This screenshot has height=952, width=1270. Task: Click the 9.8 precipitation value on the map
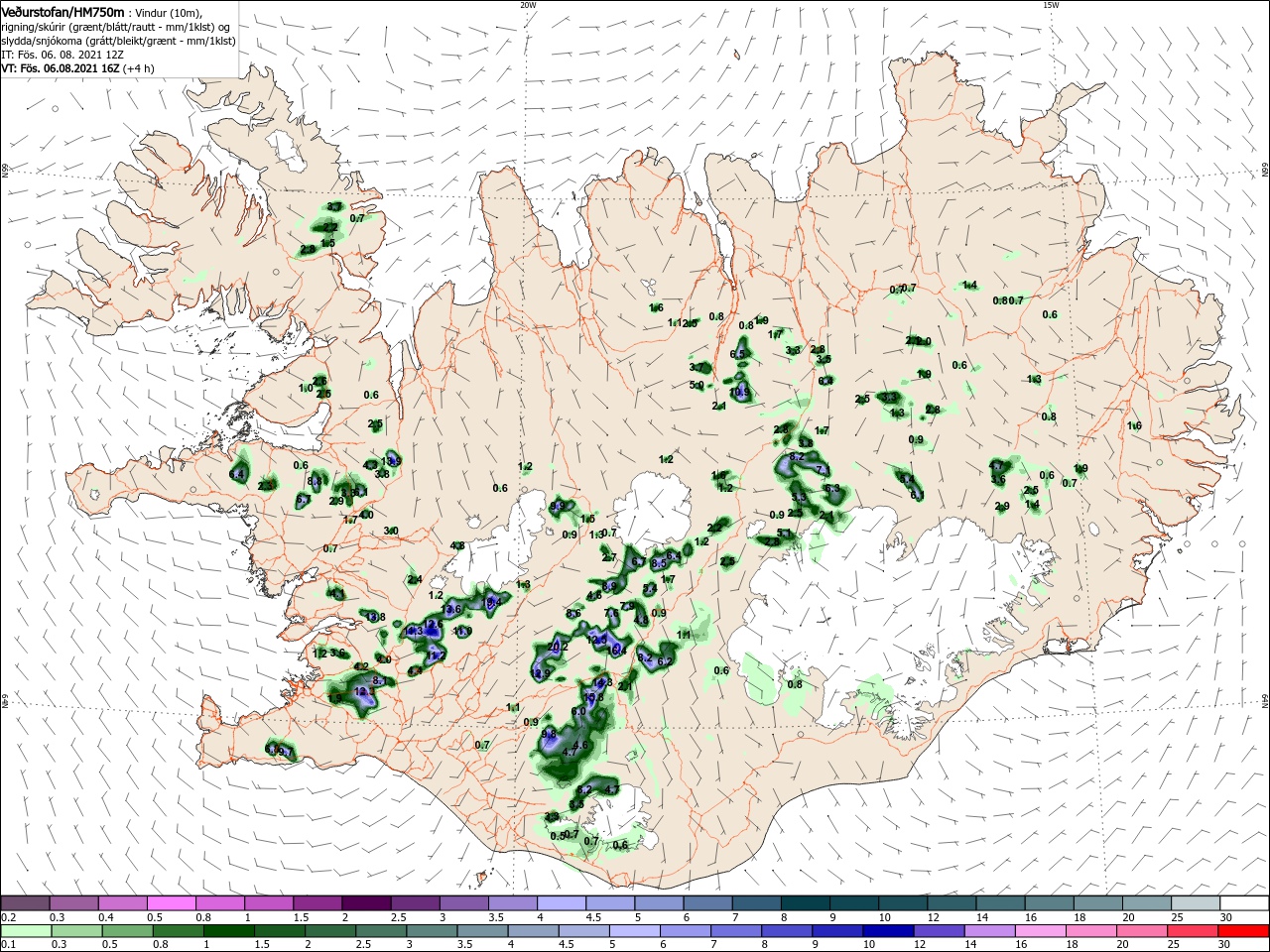point(549,734)
